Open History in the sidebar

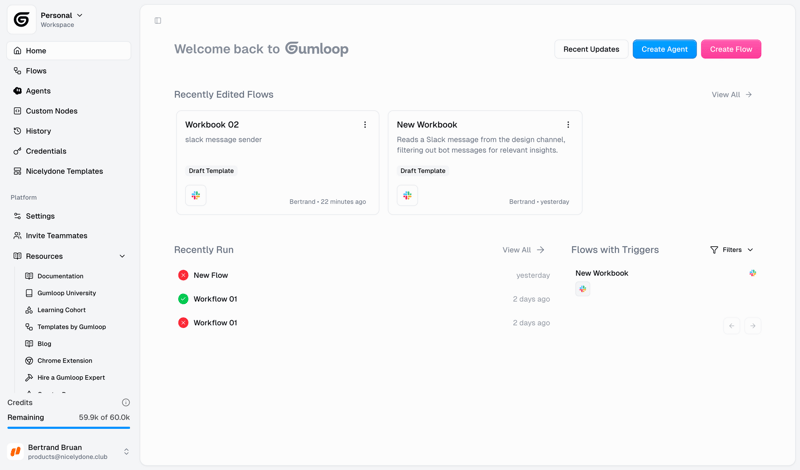pos(69,131)
